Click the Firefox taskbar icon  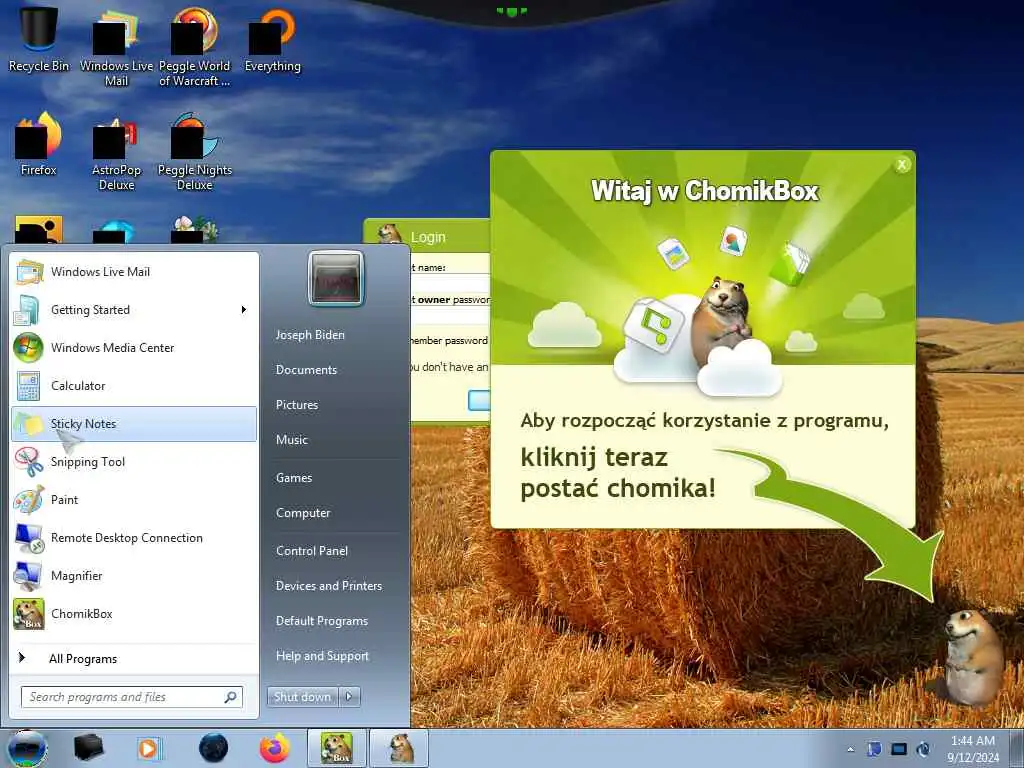pos(275,748)
